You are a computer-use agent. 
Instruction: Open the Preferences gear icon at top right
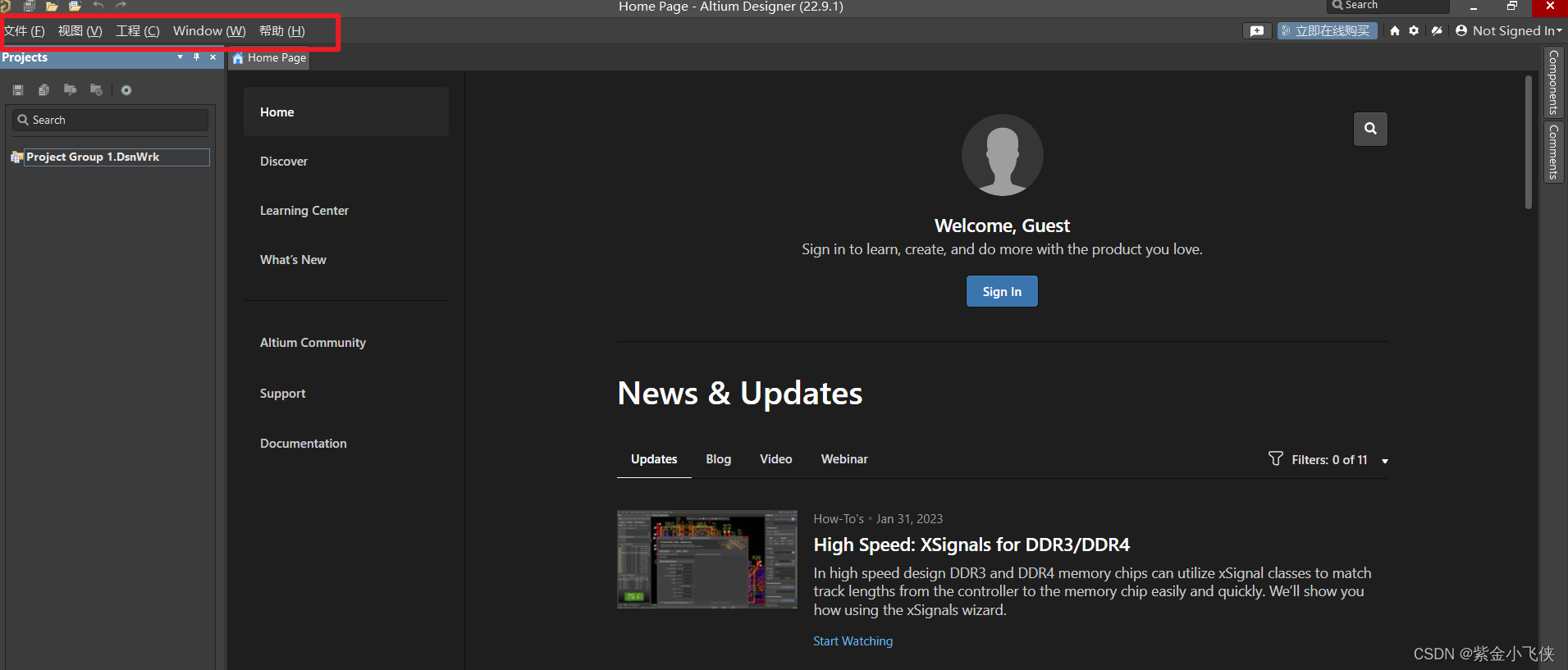[1414, 31]
